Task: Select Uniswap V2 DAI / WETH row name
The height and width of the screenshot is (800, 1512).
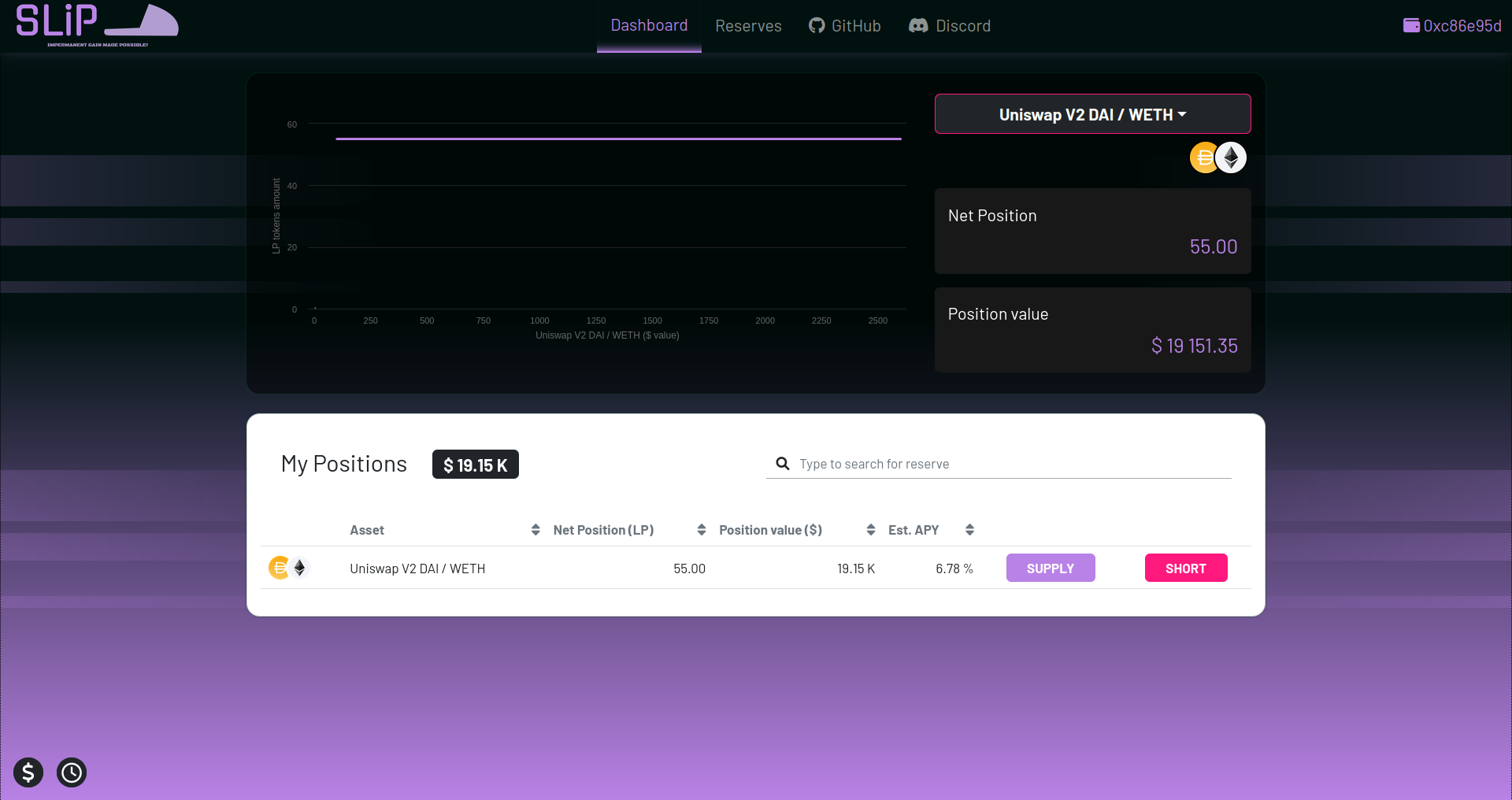Action: click(417, 569)
